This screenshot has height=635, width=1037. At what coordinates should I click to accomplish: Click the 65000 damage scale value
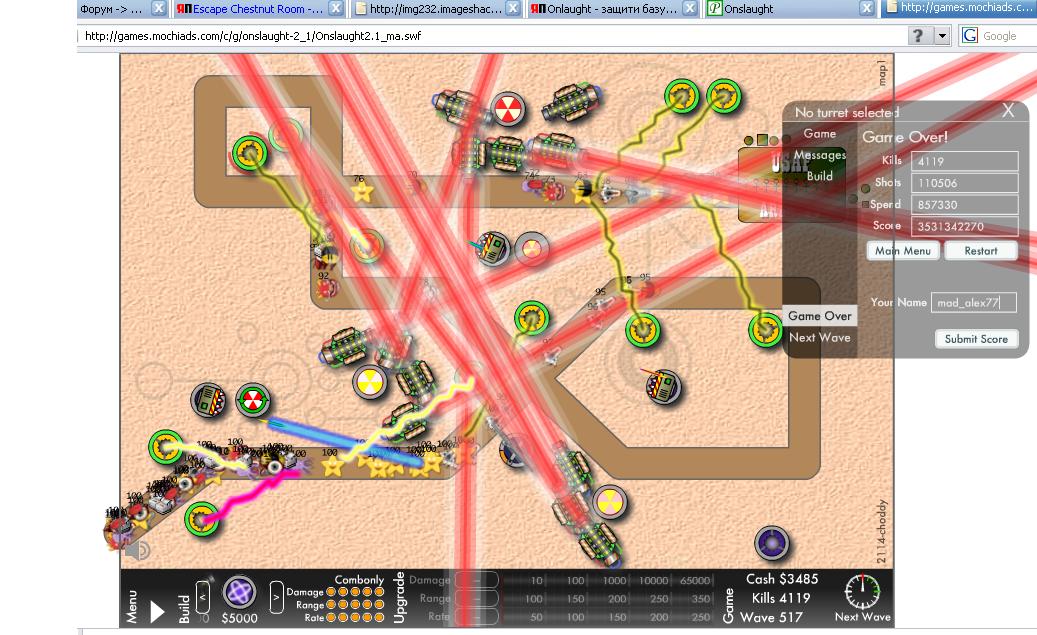pyautogui.click(x=694, y=580)
